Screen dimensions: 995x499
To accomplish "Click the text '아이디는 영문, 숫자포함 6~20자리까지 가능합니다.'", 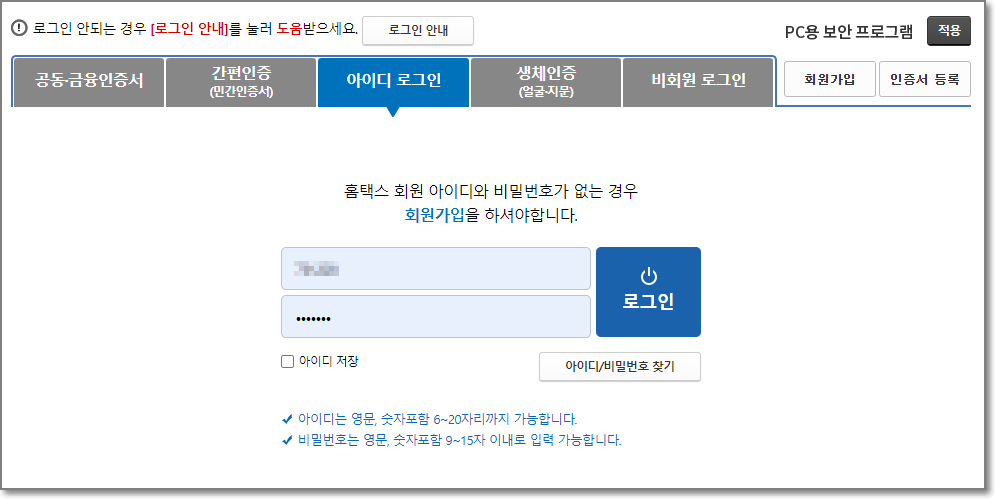I will [438, 419].
